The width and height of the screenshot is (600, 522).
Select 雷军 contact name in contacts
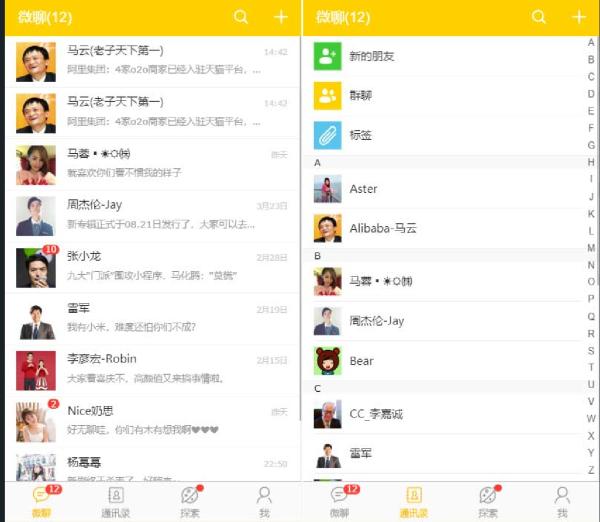coord(360,453)
